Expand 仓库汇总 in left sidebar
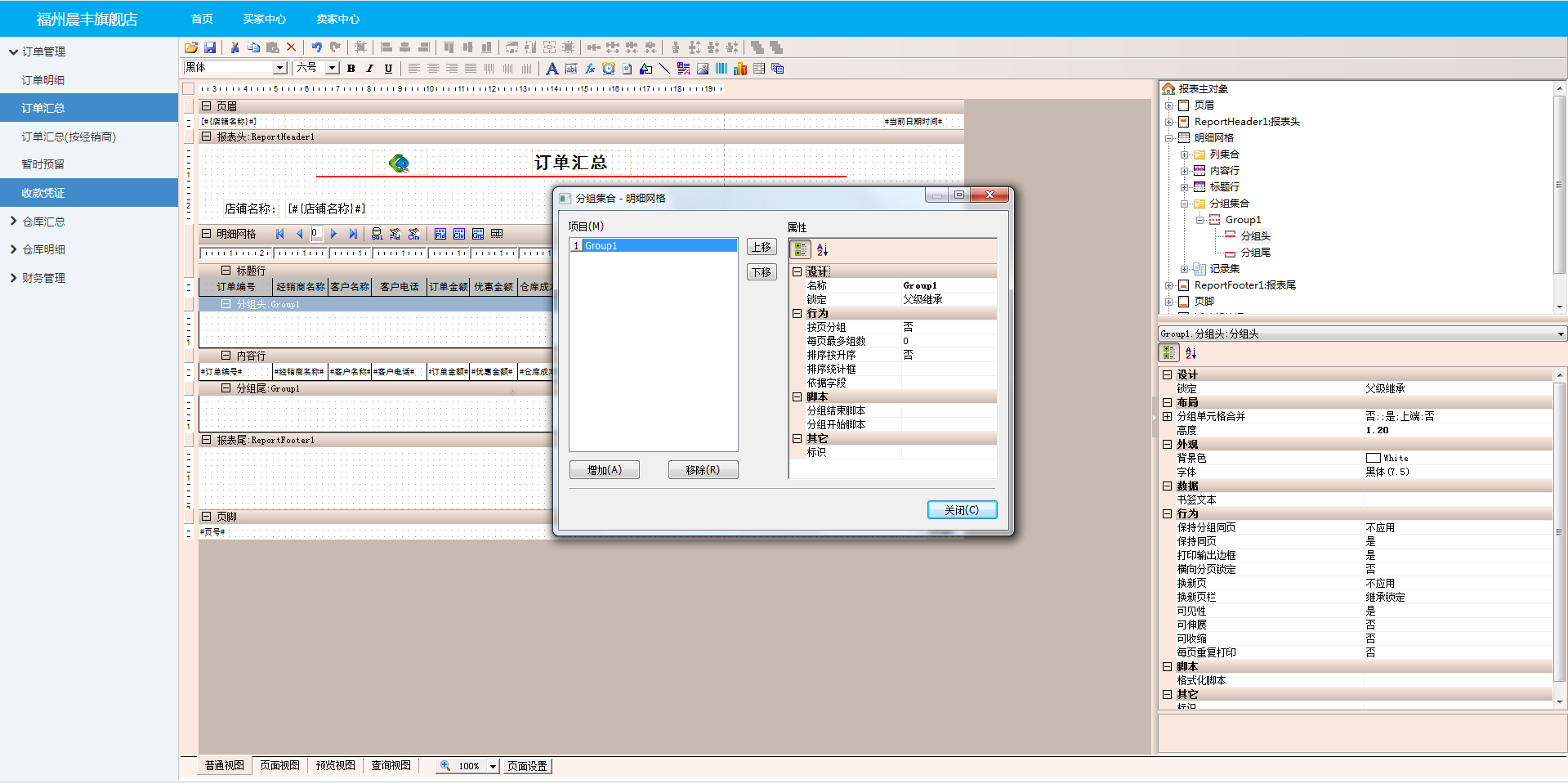The height and width of the screenshot is (784, 1568). click(13, 222)
